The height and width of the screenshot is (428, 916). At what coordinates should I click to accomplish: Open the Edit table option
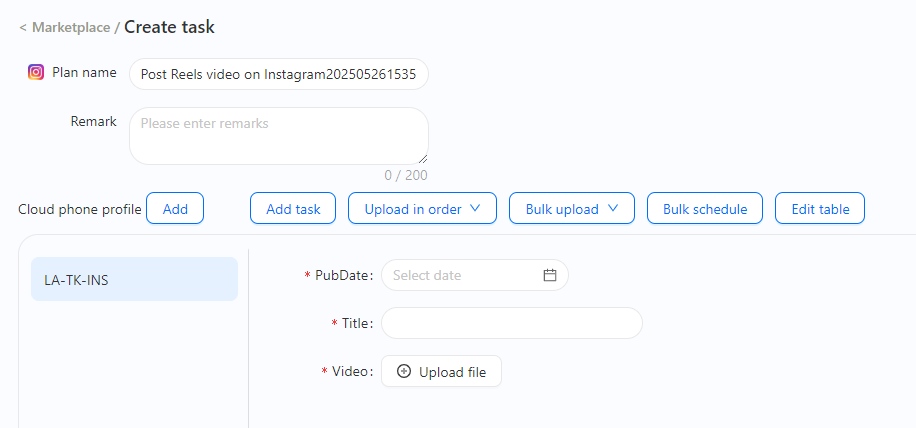click(x=820, y=208)
